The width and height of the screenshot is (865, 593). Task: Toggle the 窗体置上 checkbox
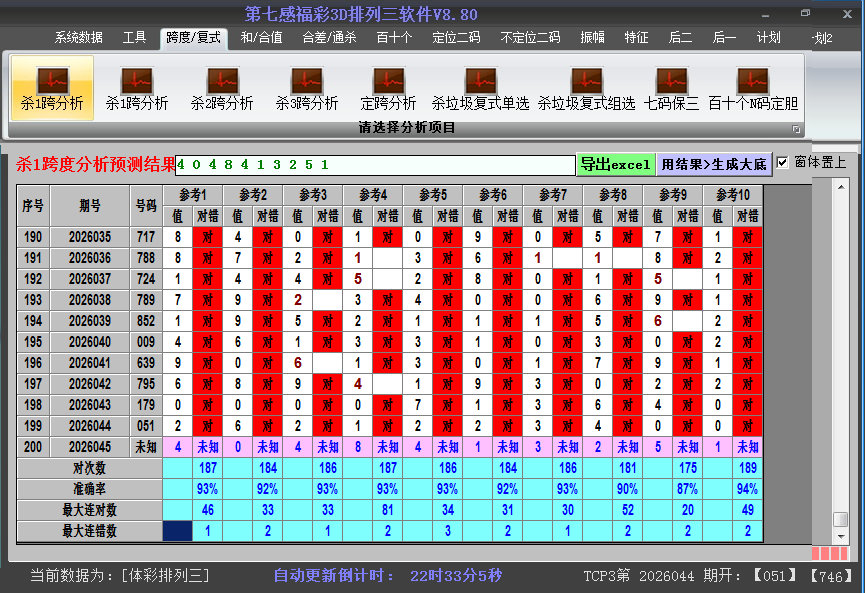click(x=783, y=162)
